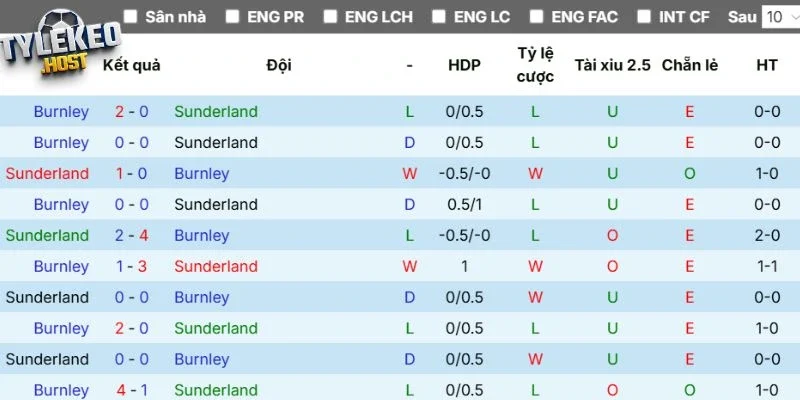Toggle the INT CF competition checkbox
Screen dimensions: 800x400
(645, 17)
